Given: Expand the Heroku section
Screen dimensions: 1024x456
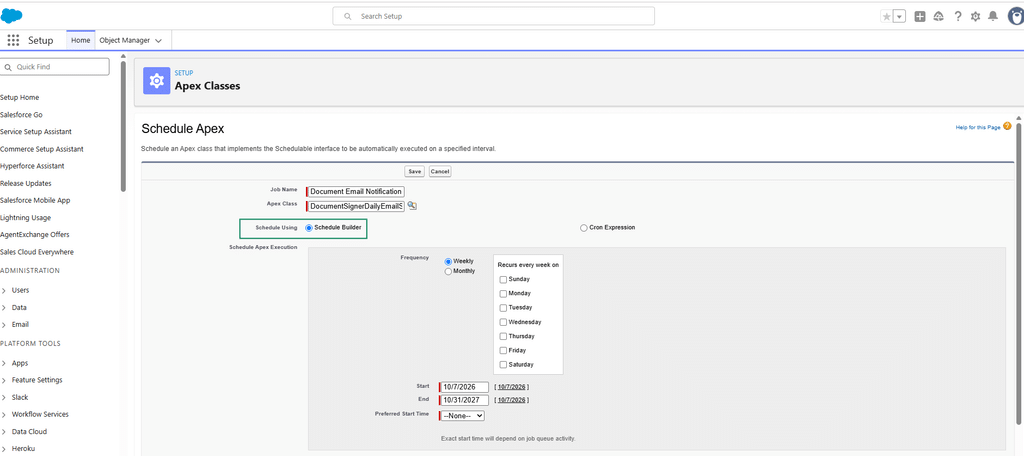Looking at the screenshot, I should tap(3, 449).
